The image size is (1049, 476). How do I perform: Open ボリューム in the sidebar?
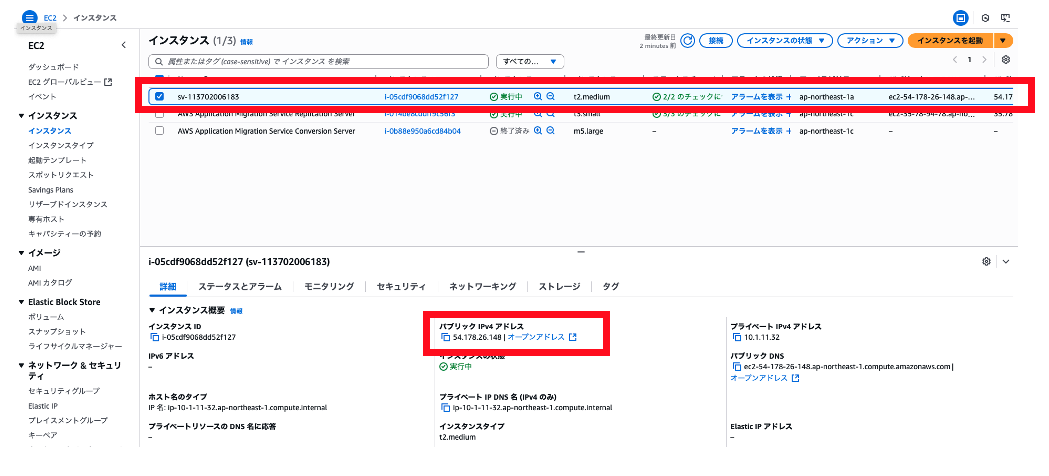(46, 317)
